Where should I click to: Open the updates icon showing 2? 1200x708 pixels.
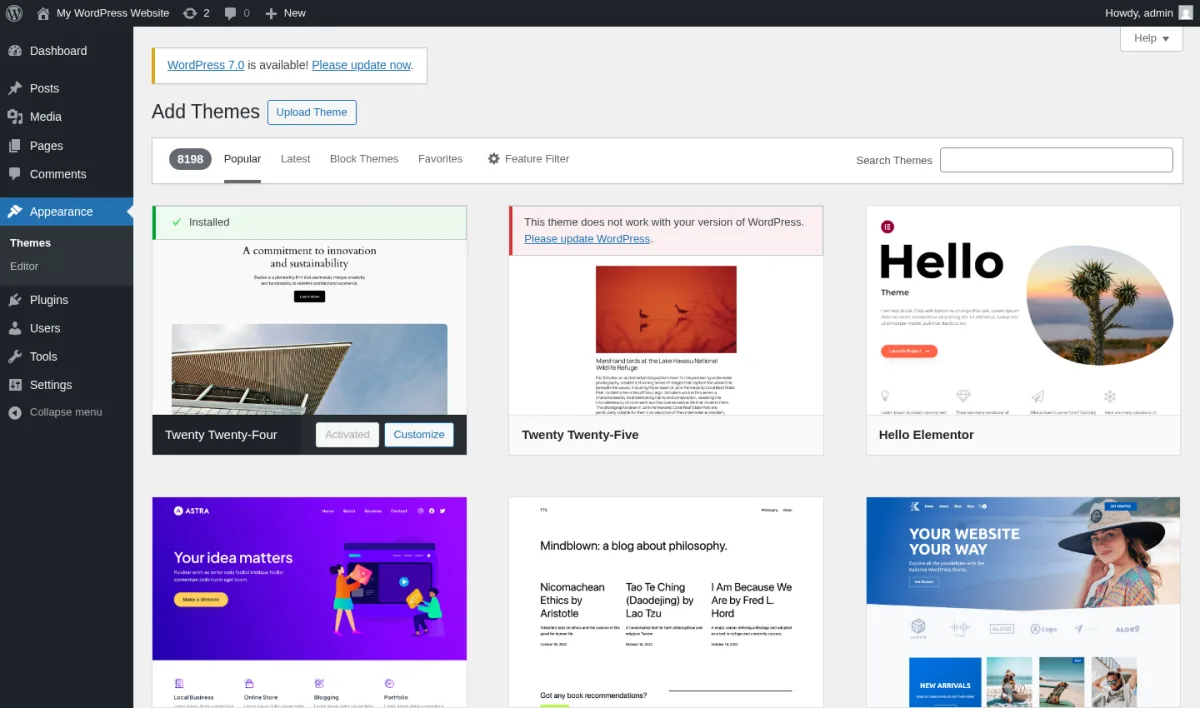[196, 13]
